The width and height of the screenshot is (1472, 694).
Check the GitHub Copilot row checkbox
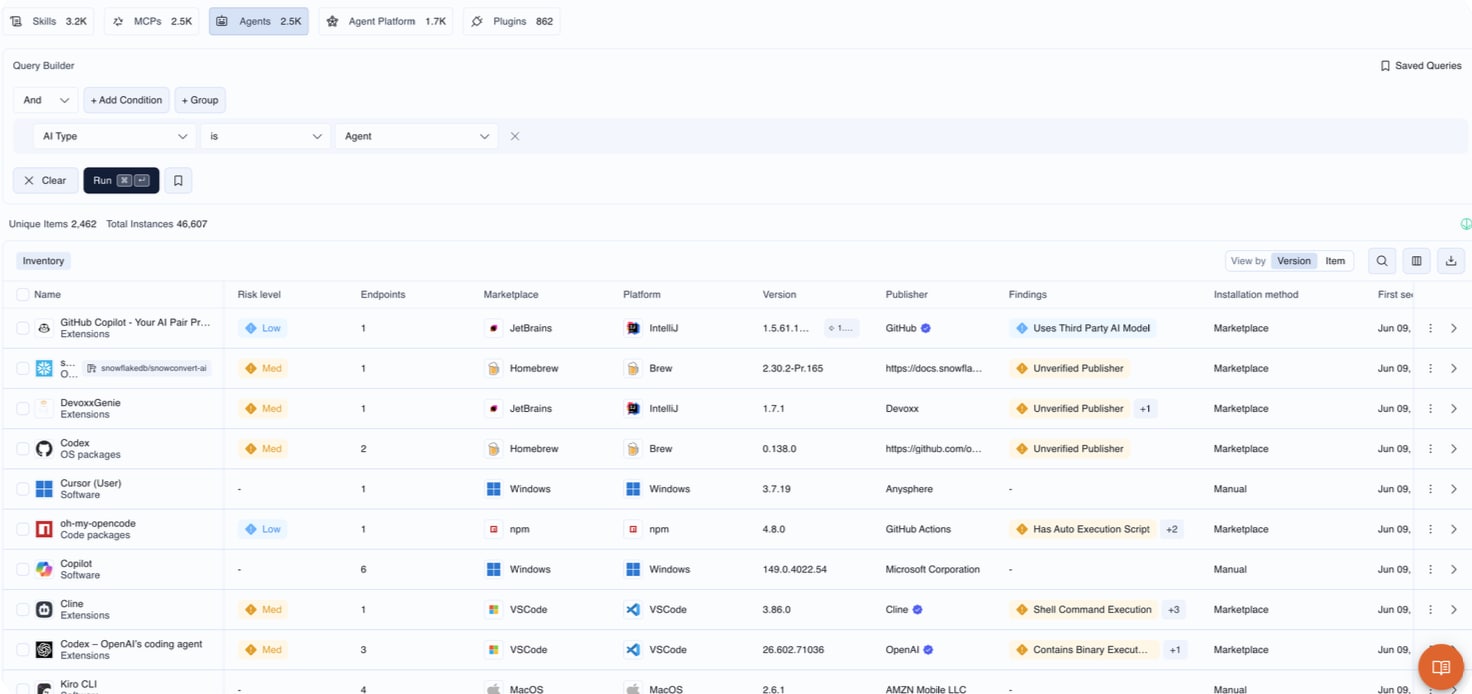click(23, 328)
